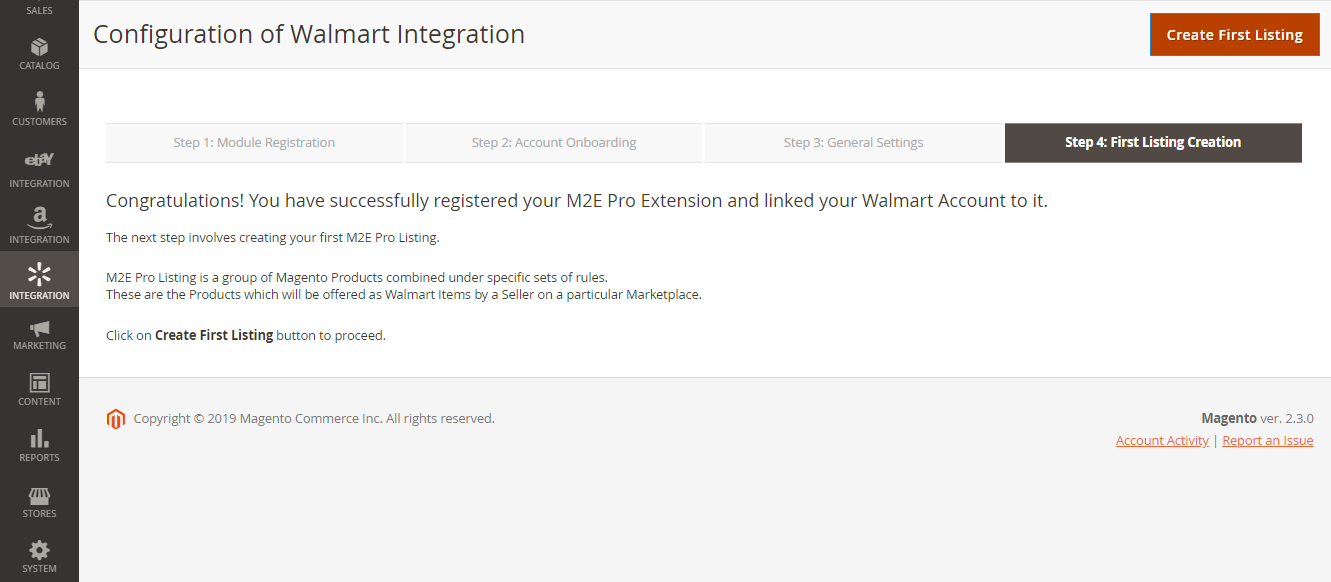Viewport: 1331px width, 582px height.
Task: Open the Reports bar chart icon
Action: (x=39, y=440)
